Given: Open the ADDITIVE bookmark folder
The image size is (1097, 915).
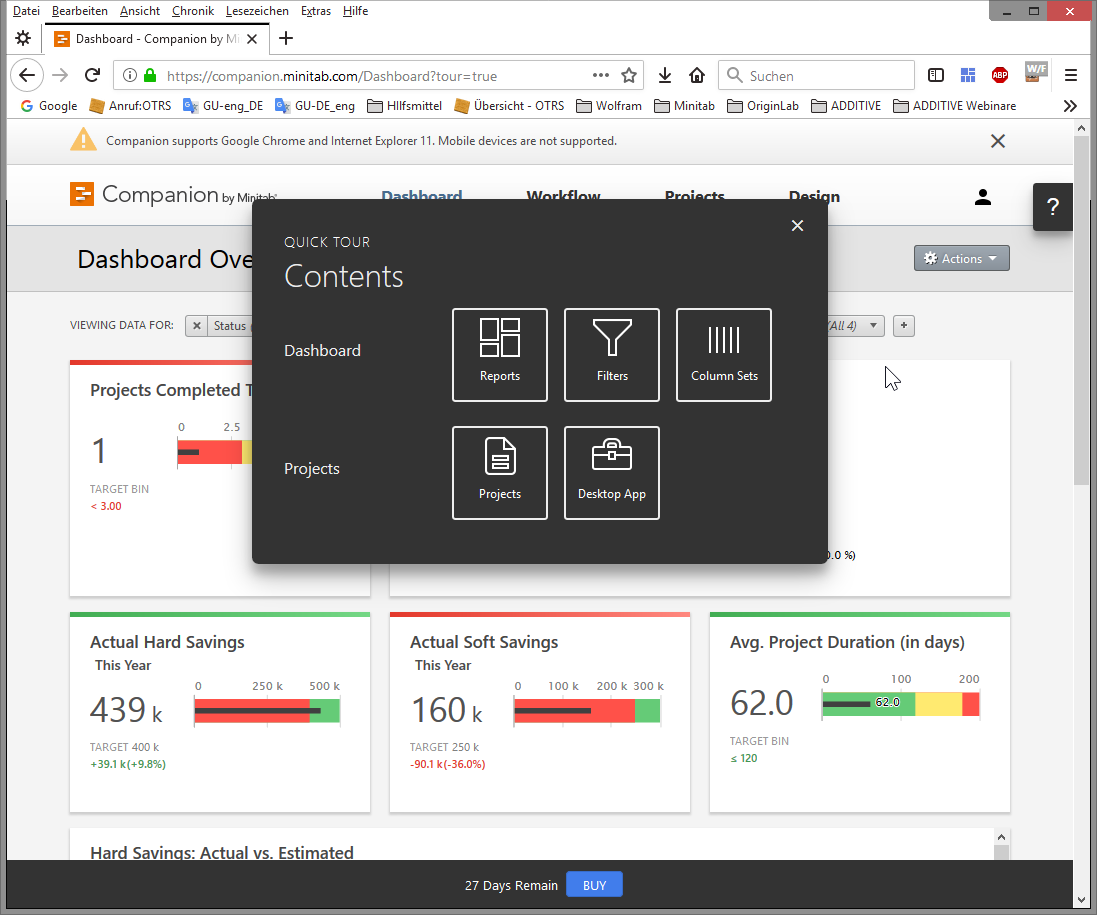Looking at the screenshot, I should 846,106.
